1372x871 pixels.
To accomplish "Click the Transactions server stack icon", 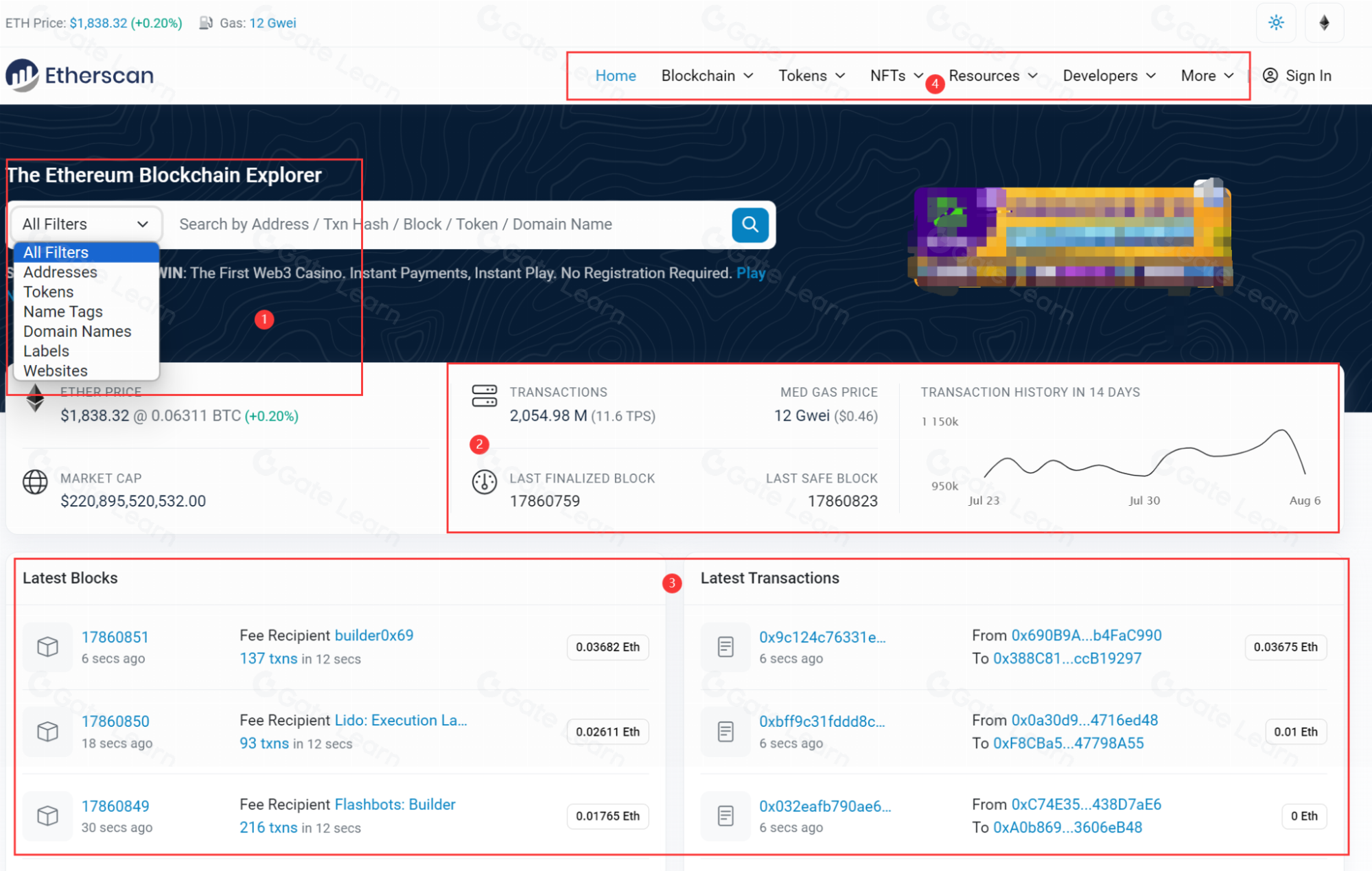I will (x=484, y=396).
